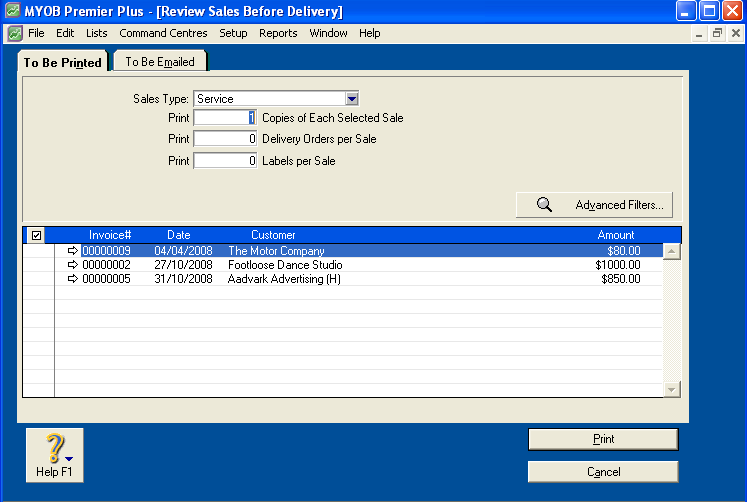Click the list scrollbar up arrow
This screenshot has height=502, width=747.
[671, 251]
